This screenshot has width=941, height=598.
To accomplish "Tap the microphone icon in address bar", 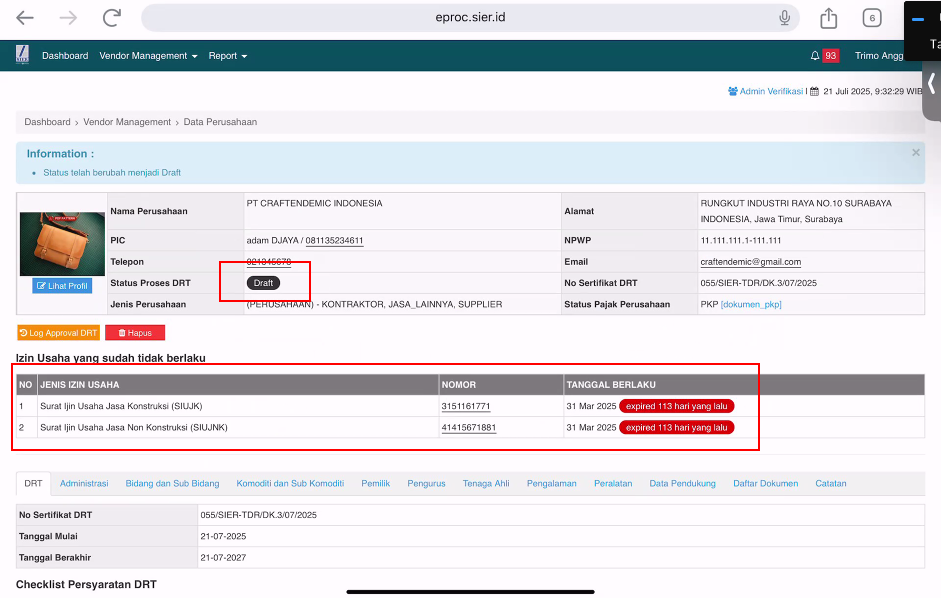I will click(x=785, y=18).
